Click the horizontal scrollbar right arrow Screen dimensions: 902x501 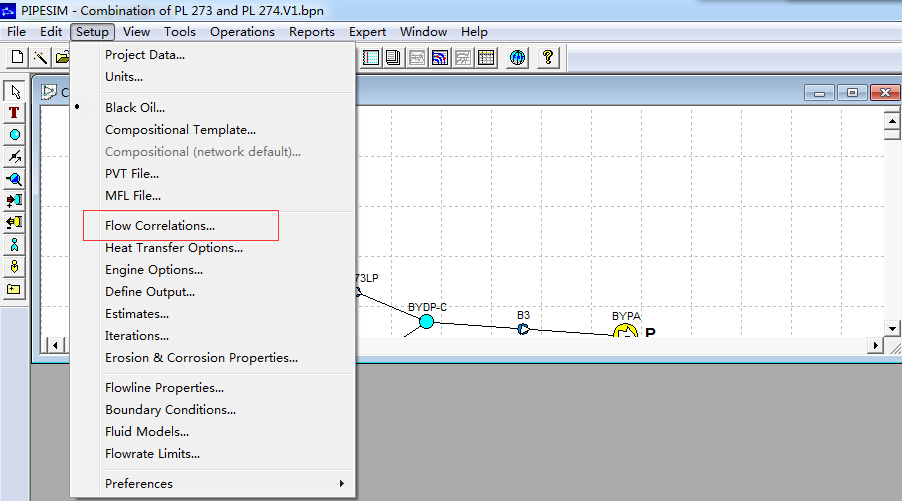coord(875,345)
